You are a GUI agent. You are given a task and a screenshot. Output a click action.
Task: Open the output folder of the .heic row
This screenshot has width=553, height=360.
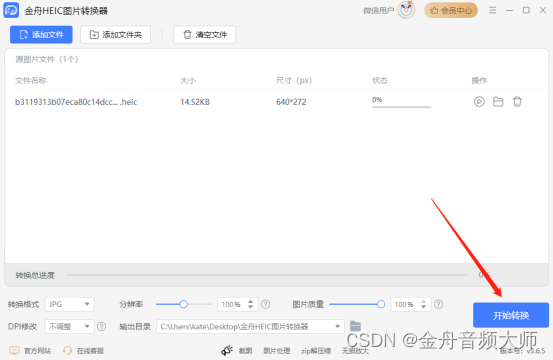498,102
